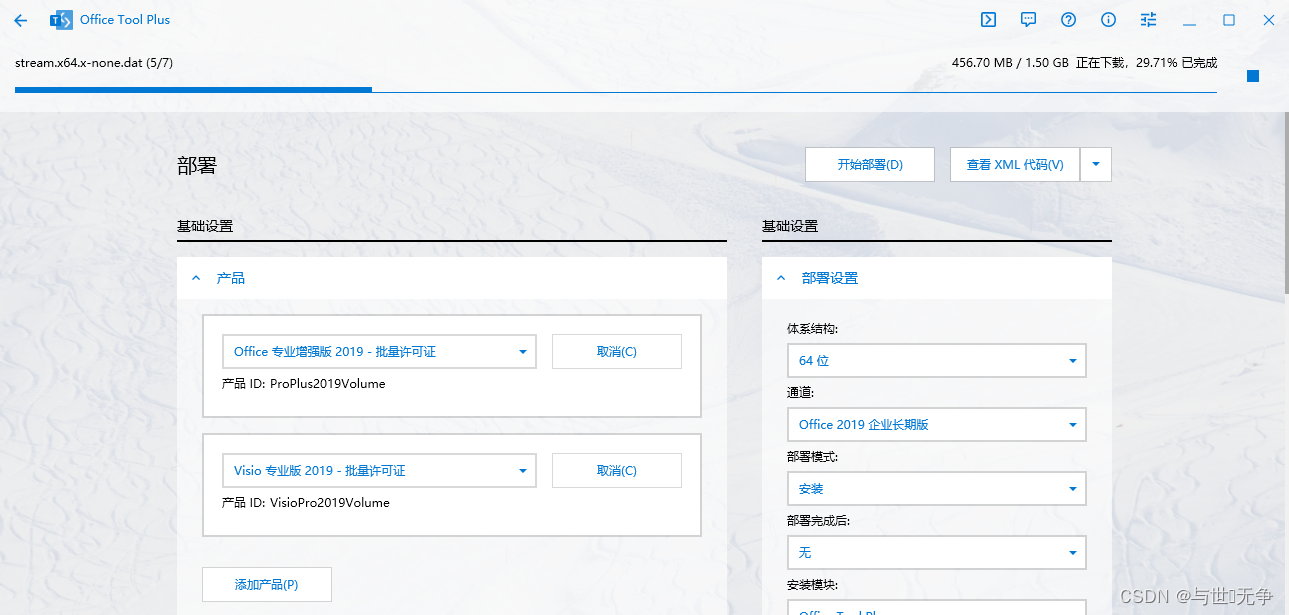Open the command console icon
Viewport: 1289px width, 615px height.
[x=988, y=19]
